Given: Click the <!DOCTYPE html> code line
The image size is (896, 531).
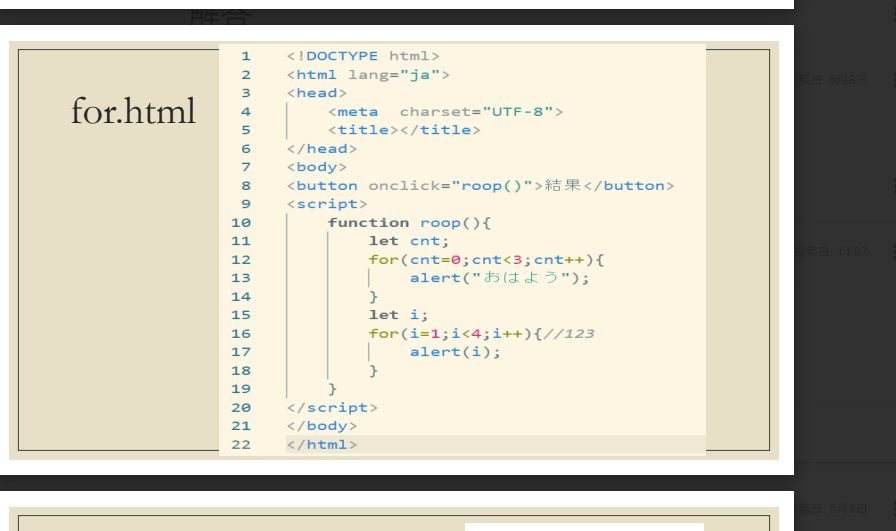Looking at the screenshot, I should click(x=363, y=56).
